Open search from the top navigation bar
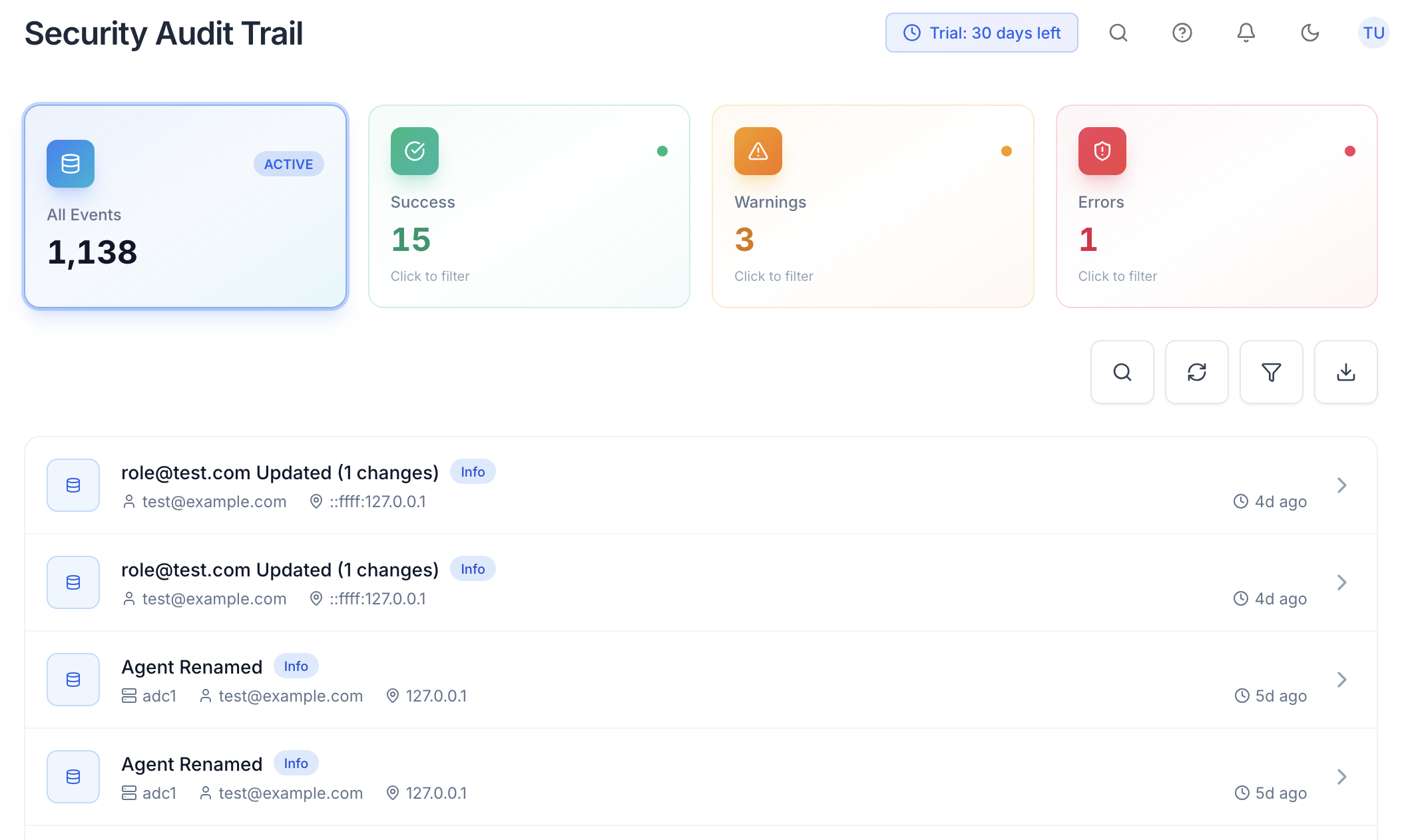The height and width of the screenshot is (840, 1406). (x=1118, y=33)
